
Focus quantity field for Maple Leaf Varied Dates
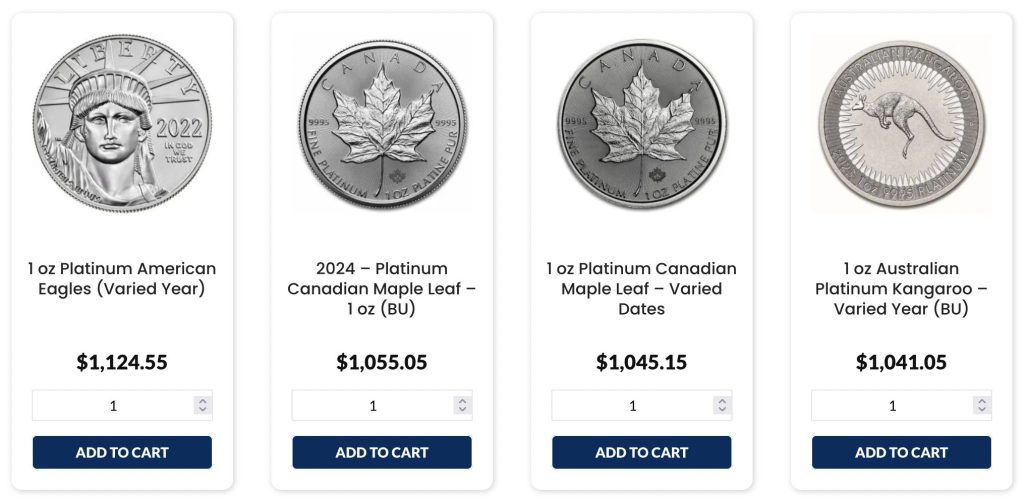[x=630, y=405]
